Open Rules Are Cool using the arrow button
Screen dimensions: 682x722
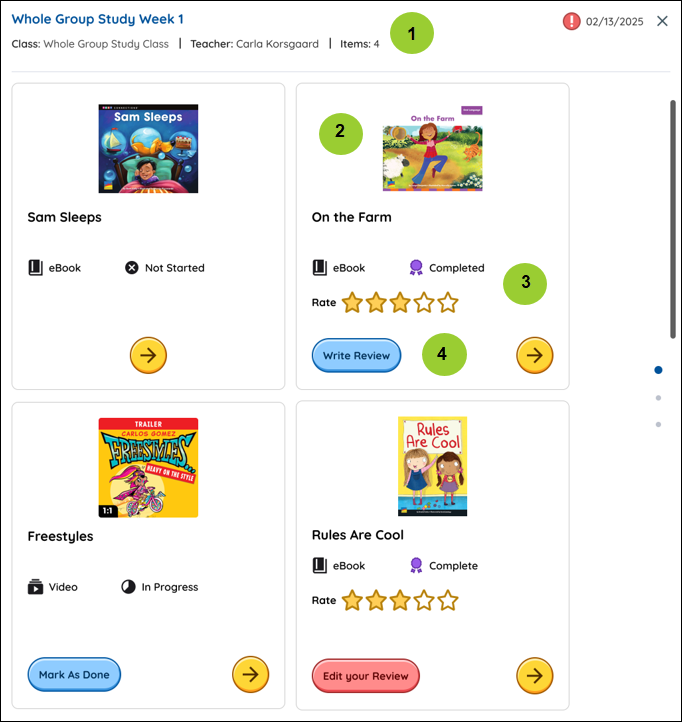pyautogui.click(x=535, y=675)
